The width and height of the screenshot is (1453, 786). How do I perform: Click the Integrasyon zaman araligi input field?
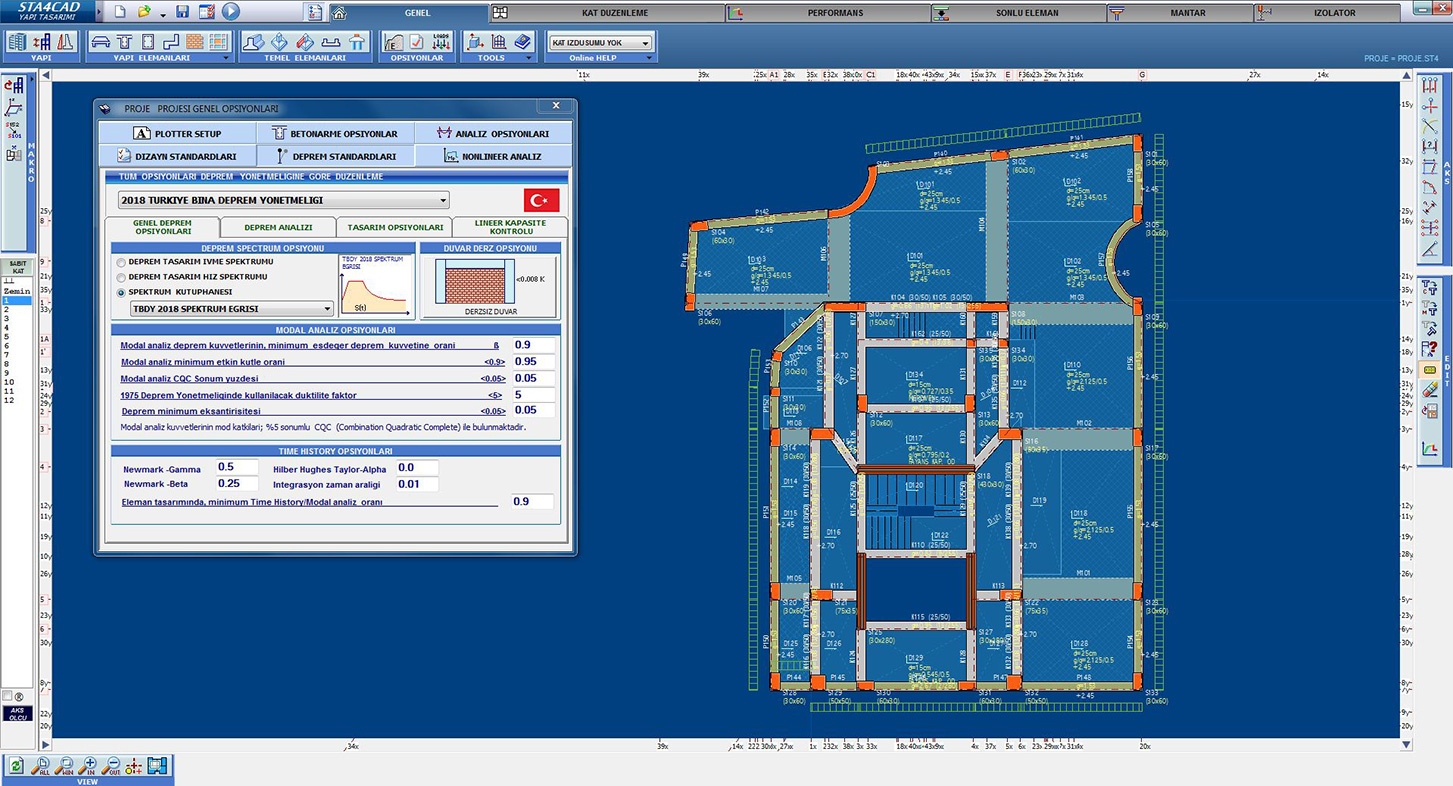tap(416, 484)
